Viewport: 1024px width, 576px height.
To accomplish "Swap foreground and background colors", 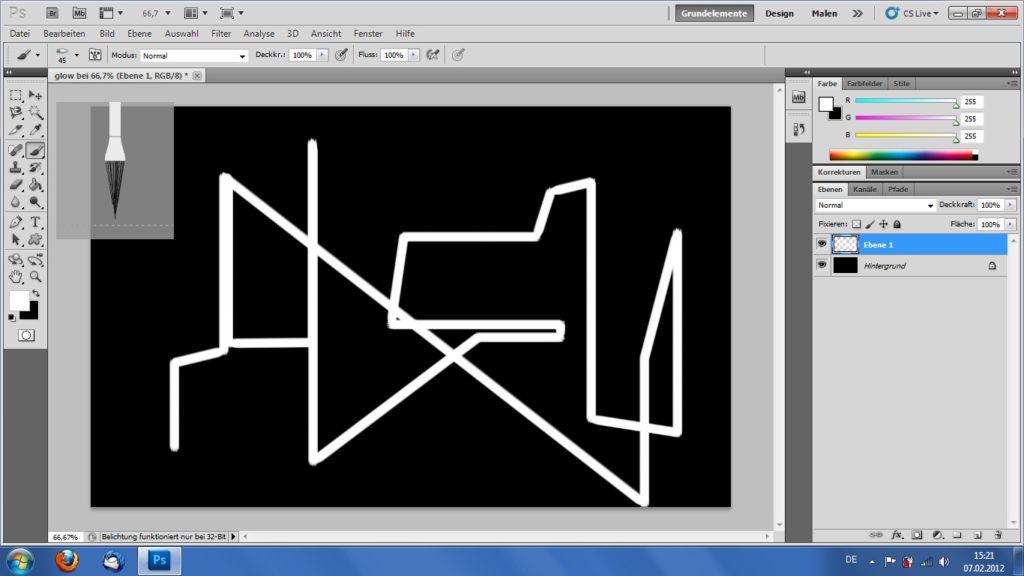I will [36, 293].
